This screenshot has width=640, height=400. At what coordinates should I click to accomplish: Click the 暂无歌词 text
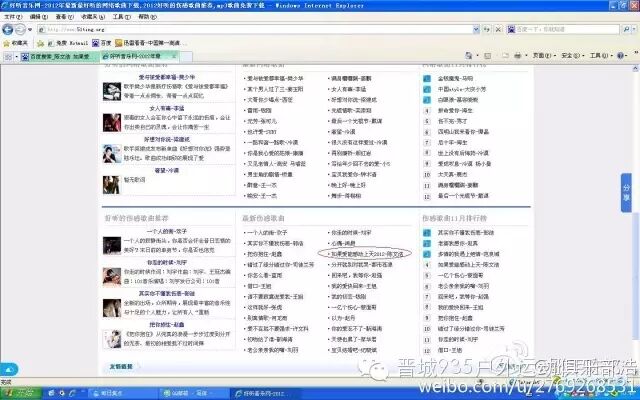coord(135,180)
